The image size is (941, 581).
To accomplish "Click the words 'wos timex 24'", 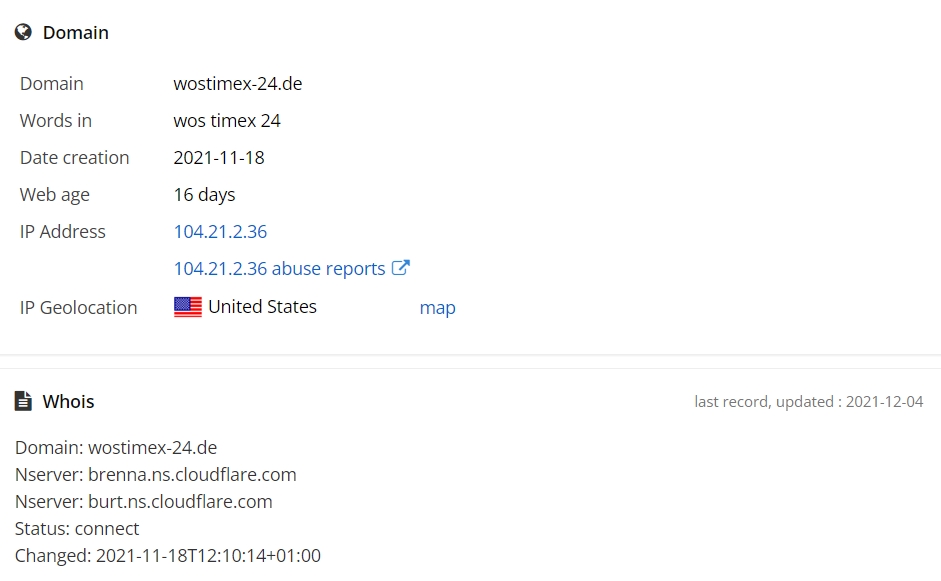I will click(x=227, y=121).
